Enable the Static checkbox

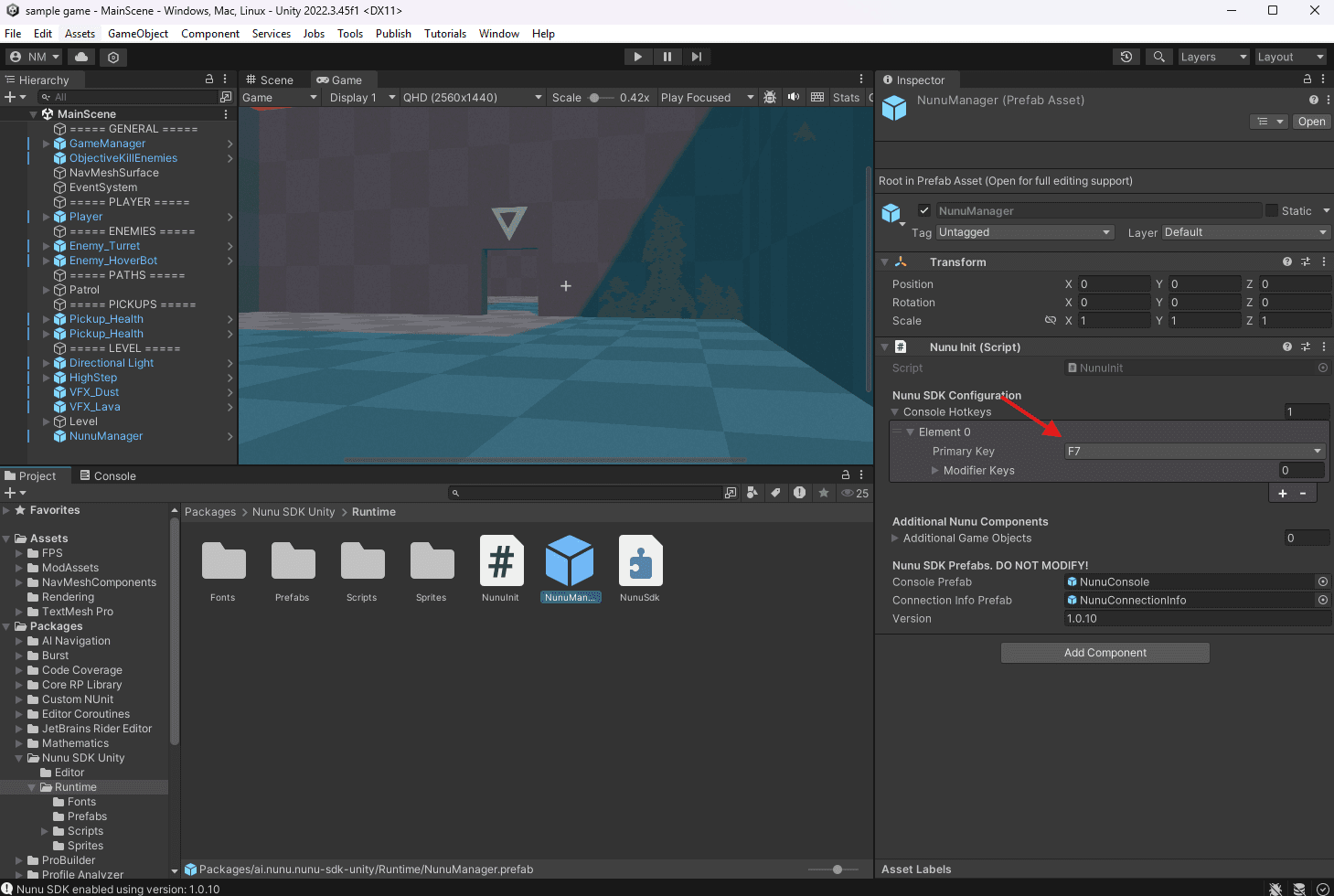click(1271, 210)
